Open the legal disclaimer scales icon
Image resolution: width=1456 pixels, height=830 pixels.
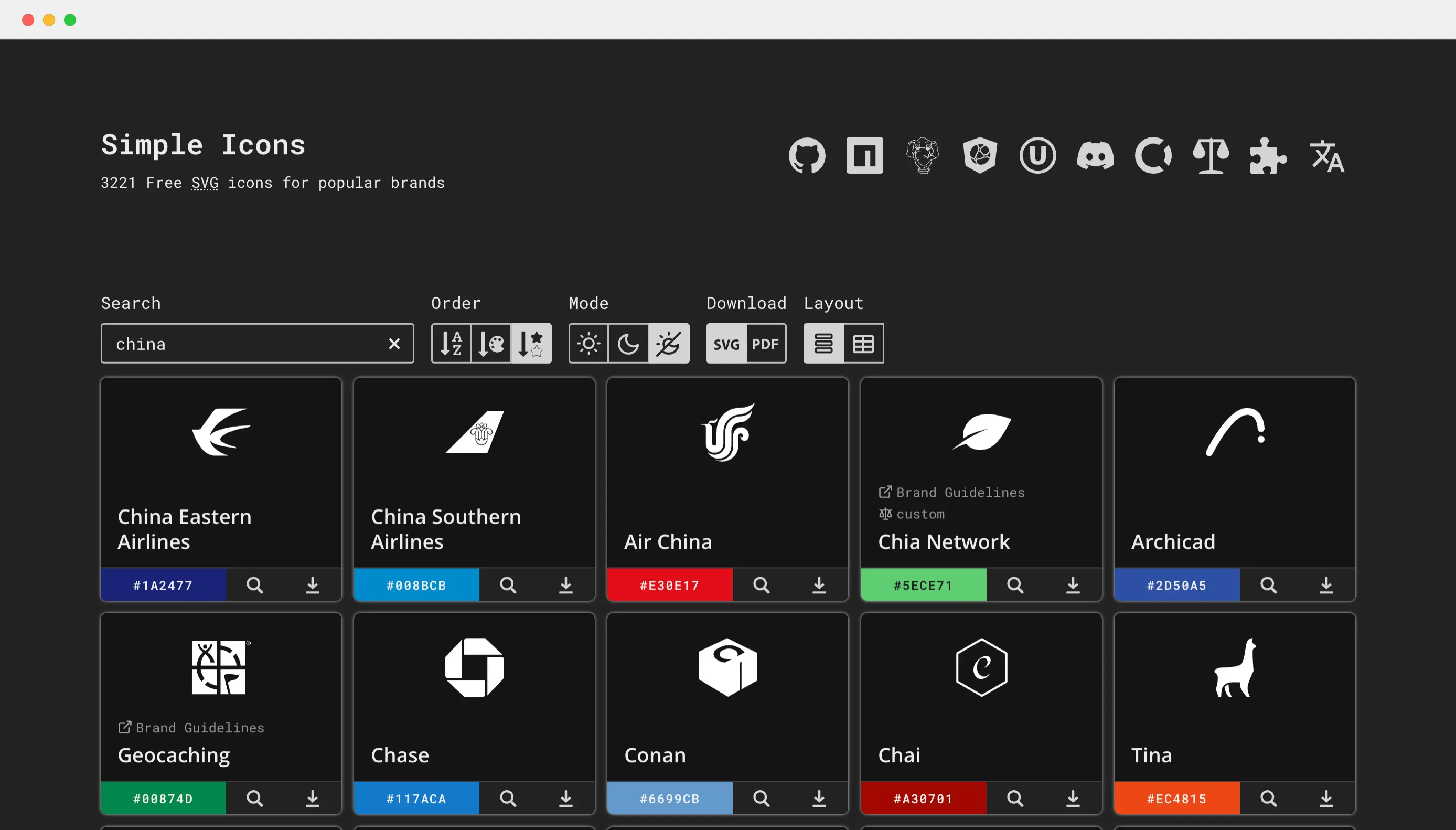click(1211, 155)
